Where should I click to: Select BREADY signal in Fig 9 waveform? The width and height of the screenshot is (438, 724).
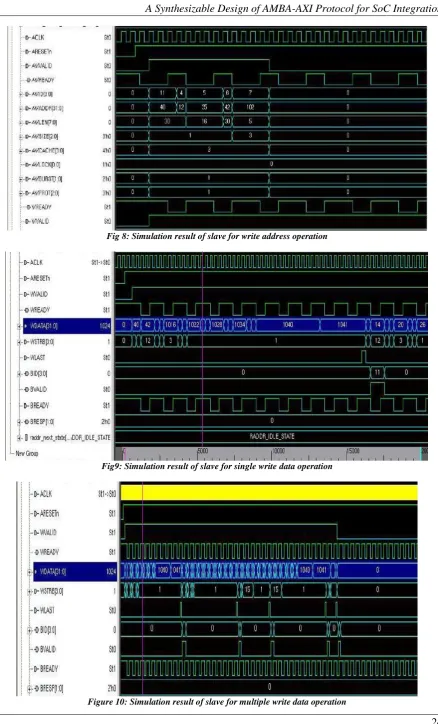[x=39, y=406]
